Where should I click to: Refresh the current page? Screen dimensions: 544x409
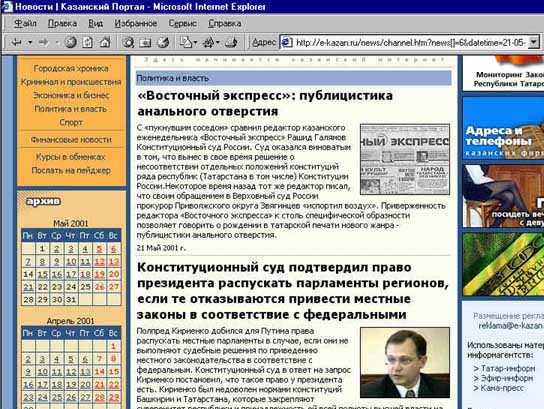pyautogui.click(x=87, y=42)
